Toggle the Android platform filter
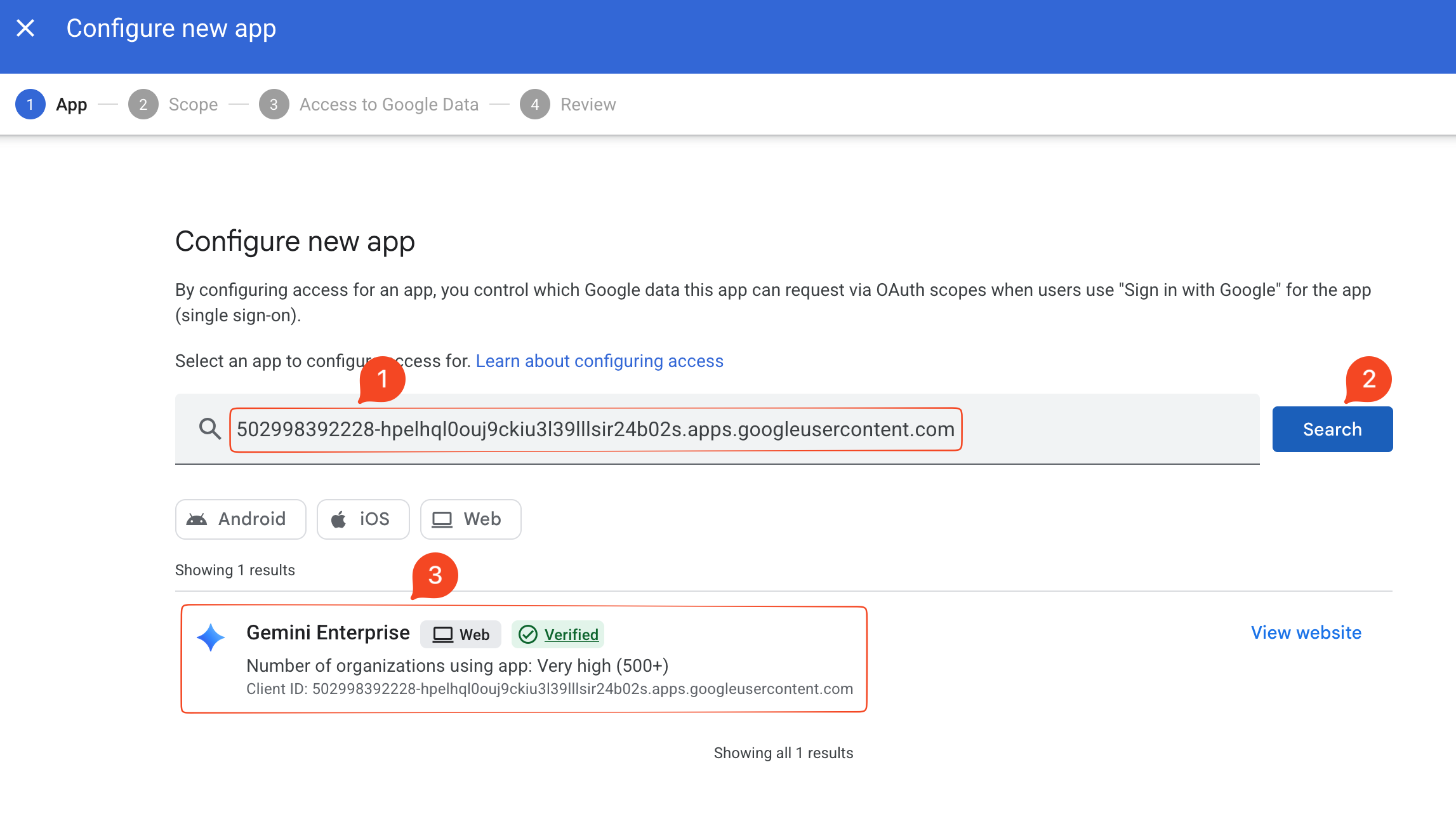Image resolution: width=1456 pixels, height=814 pixels. tap(241, 519)
